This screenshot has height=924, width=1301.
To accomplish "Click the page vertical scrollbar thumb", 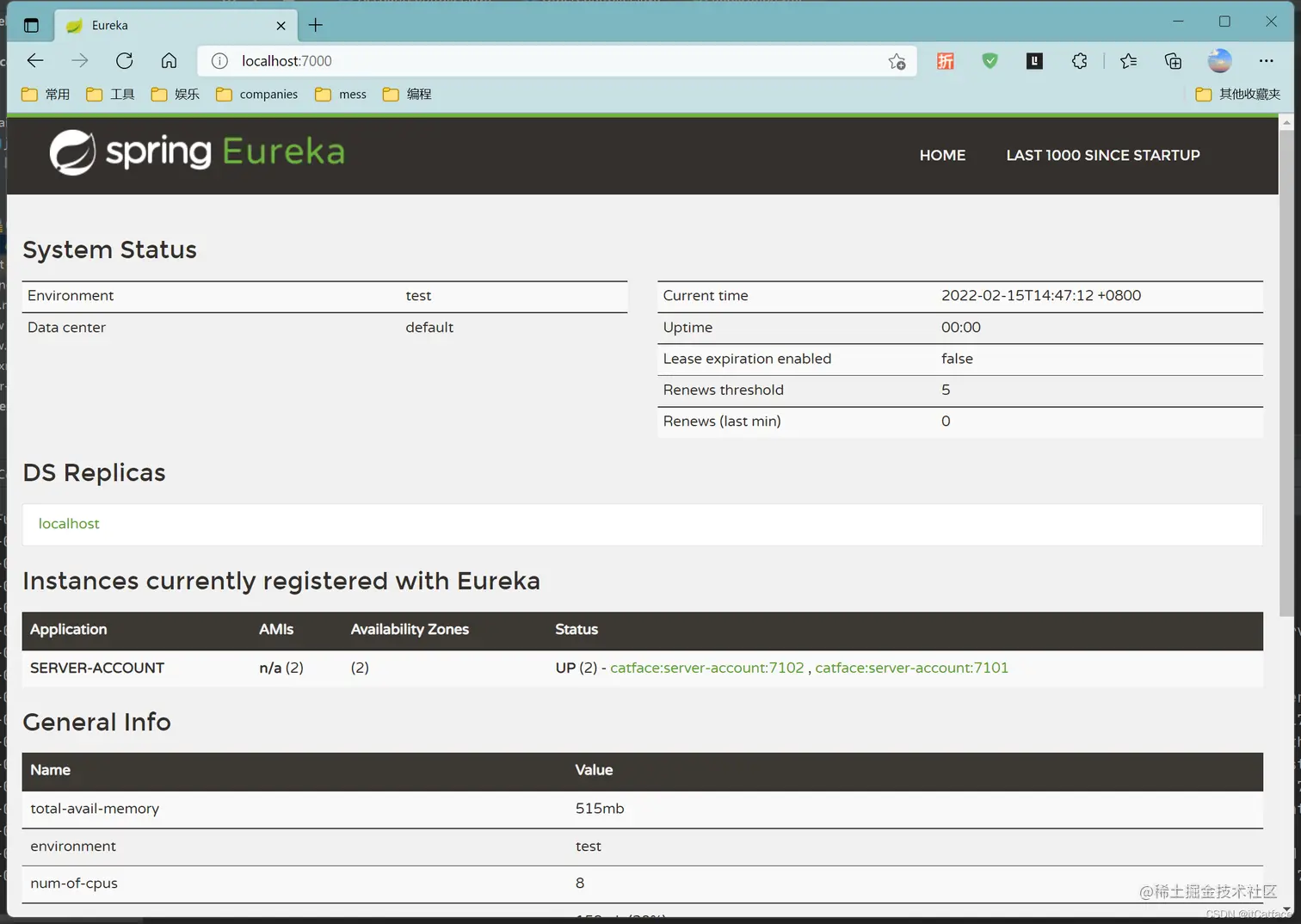I will (1286, 373).
